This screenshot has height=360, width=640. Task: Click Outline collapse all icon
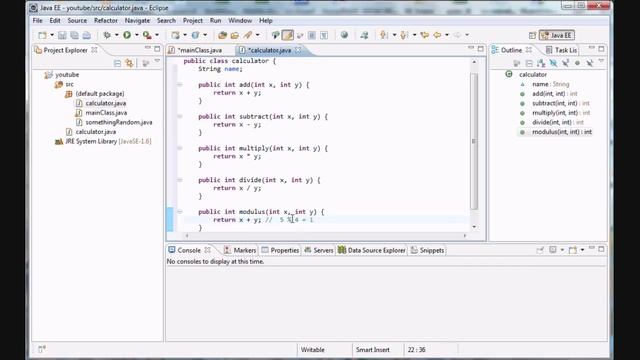coord(529,63)
